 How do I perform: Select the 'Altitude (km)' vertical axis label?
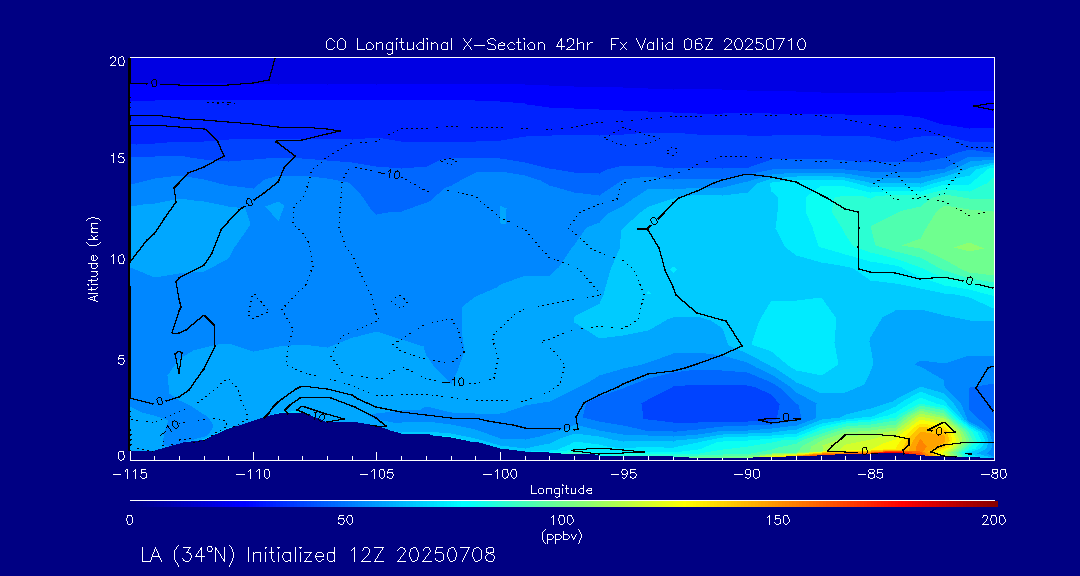(x=93, y=258)
